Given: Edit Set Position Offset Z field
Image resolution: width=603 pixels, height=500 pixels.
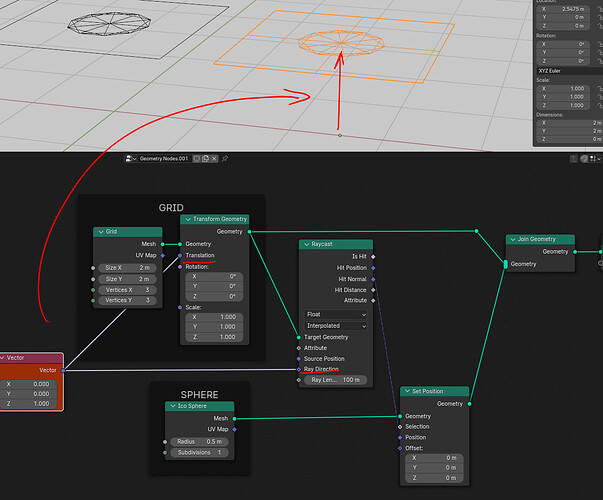Looking at the screenshot, I should (434, 478).
